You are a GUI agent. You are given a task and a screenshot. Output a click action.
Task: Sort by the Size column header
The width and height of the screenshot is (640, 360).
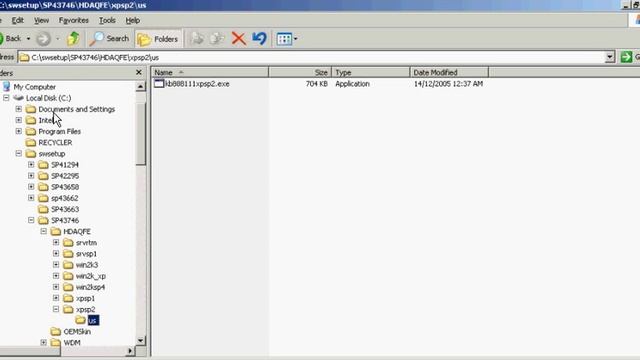tap(300, 72)
